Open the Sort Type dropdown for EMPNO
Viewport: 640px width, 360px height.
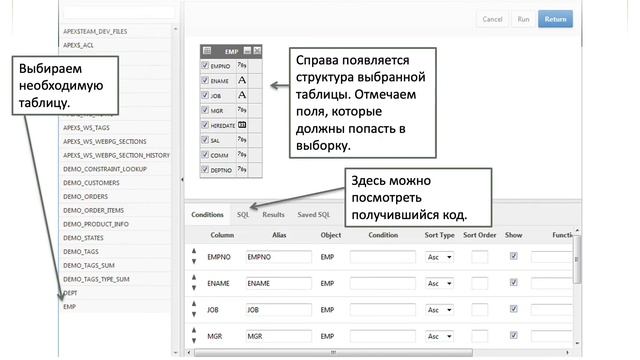pos(440,257)
